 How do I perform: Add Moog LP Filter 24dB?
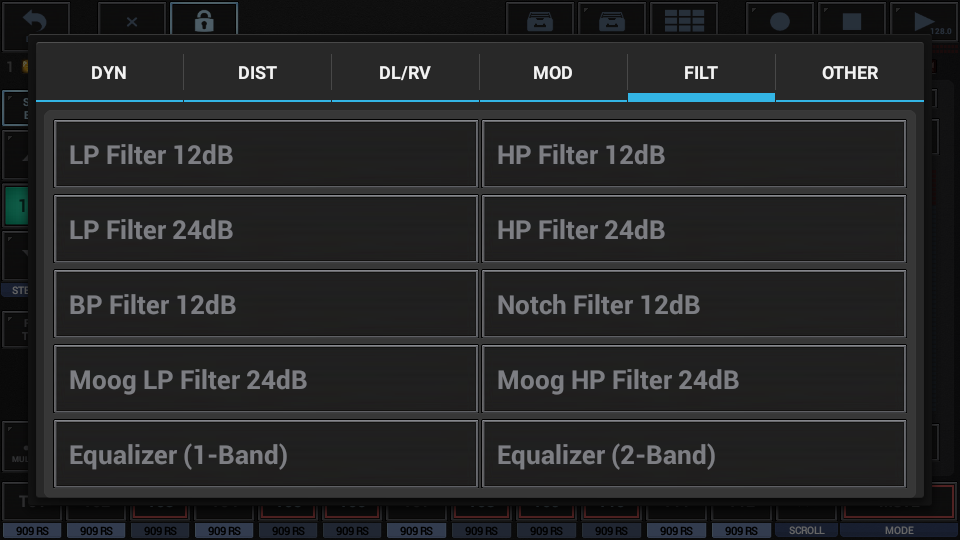266,379
